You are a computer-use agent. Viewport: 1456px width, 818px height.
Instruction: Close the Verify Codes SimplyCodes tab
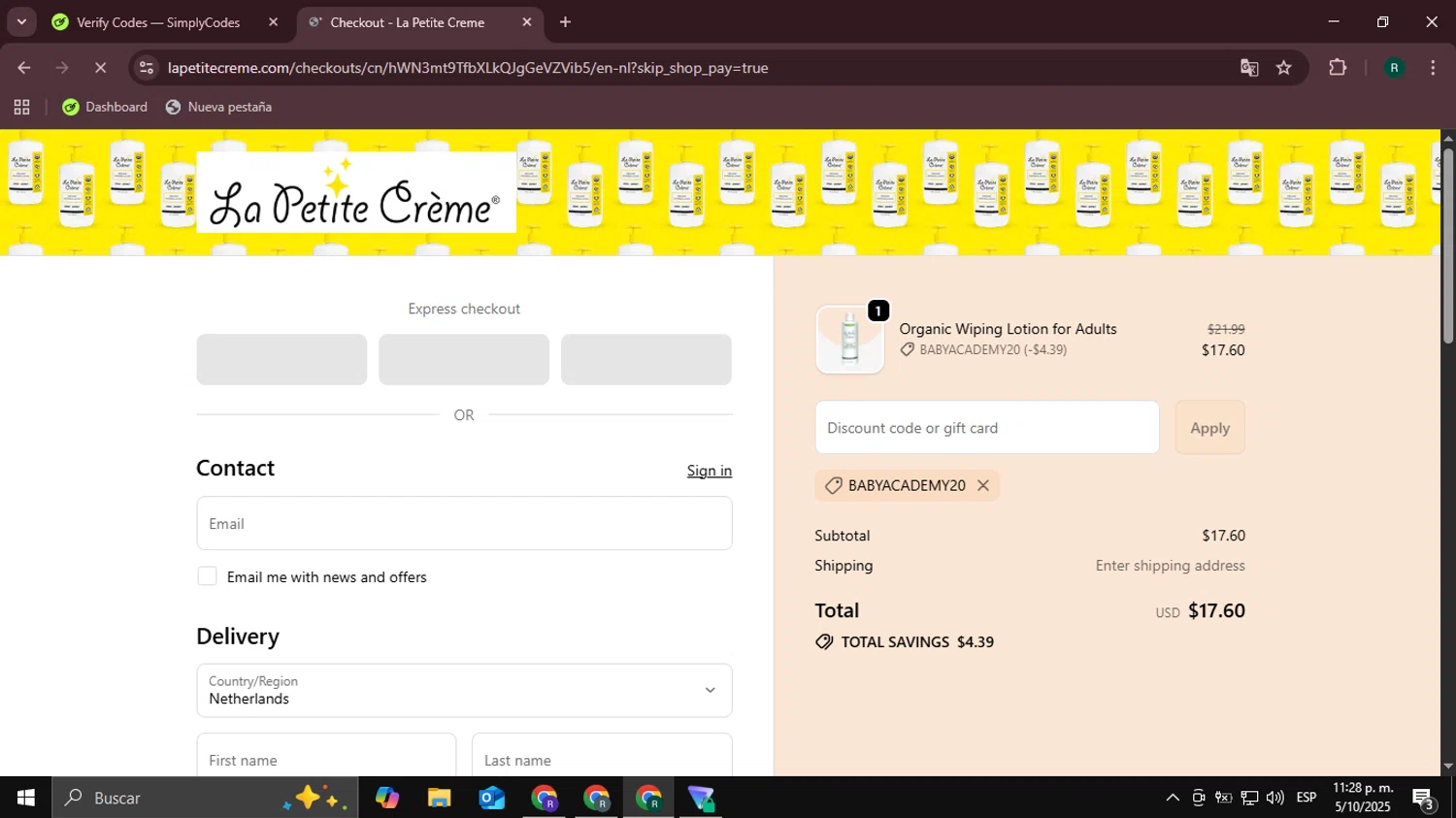tap(273, 22)
